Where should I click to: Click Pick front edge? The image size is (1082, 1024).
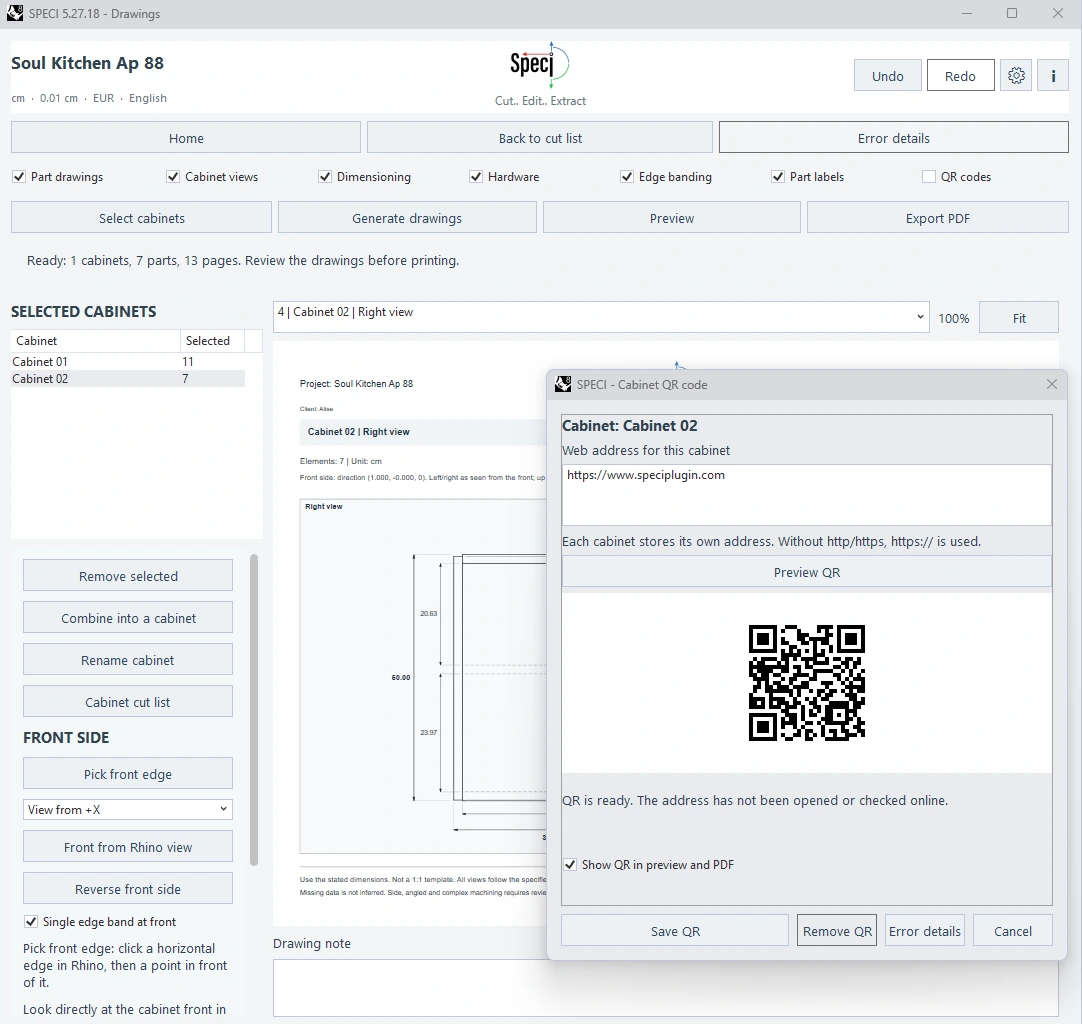tap(128, 774)
